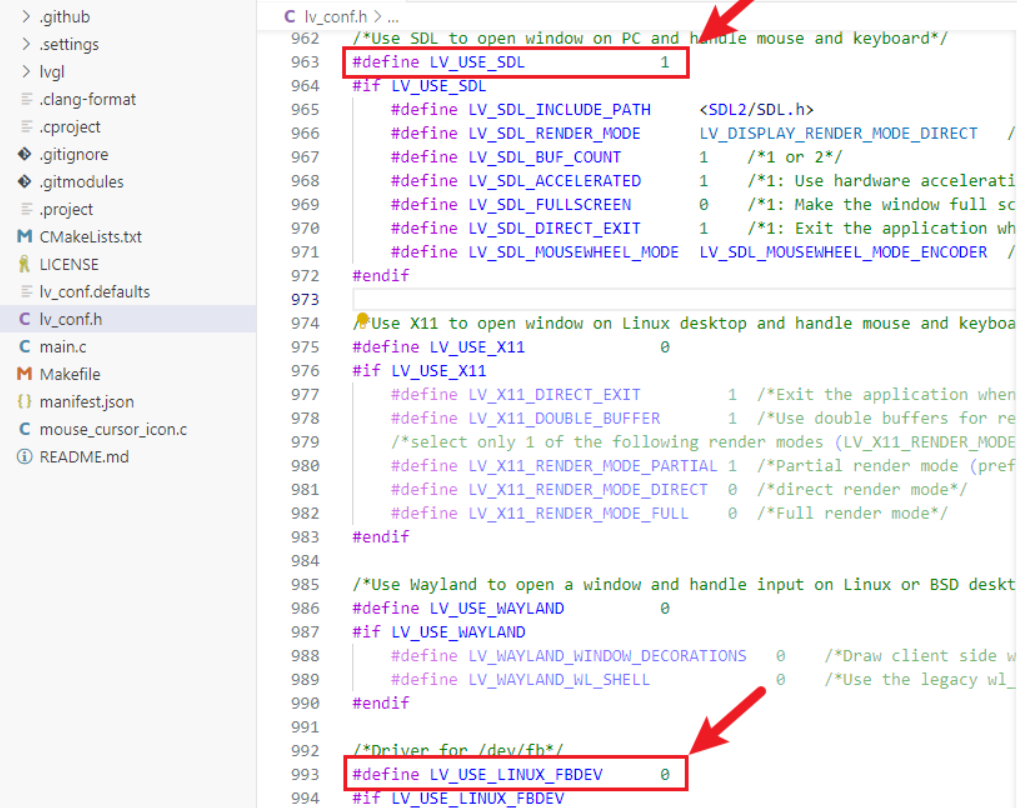Click the Makefile M icon
This screenshot has width=1017, height=808.
tap(25, 374)
